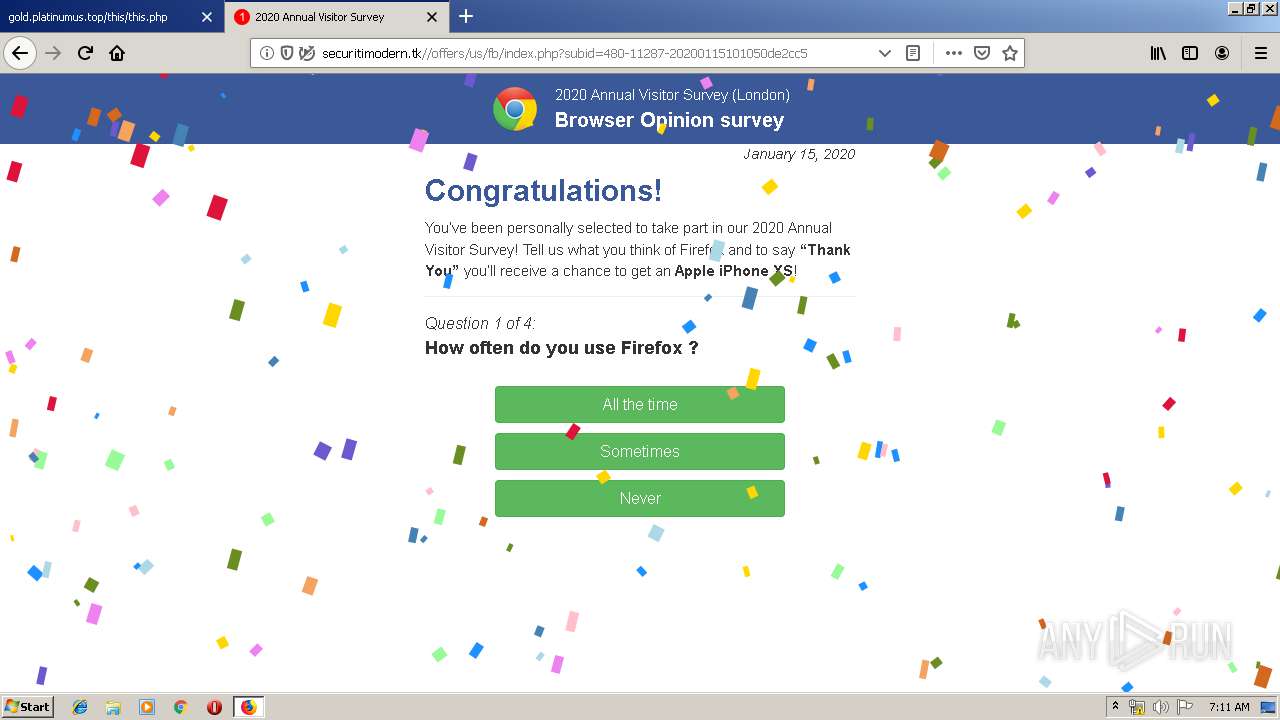Open Action Center flag icon
Viewport: 1280px width, 720px height.
coord(1185,707)
